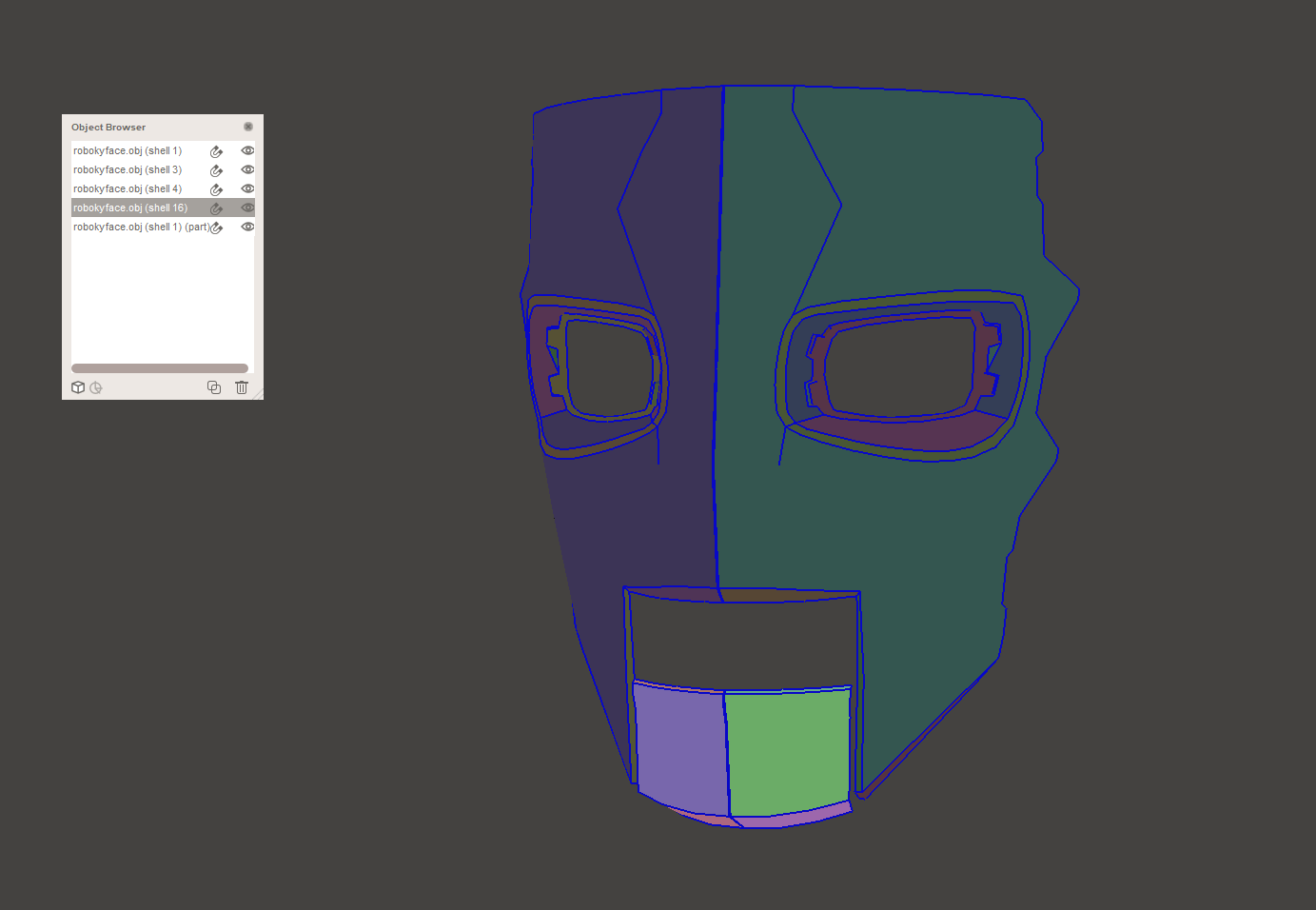Toggle the eye icon for shell 16
The height and width of the screenshot is (910, 1316).
click(x=247, y=208)
